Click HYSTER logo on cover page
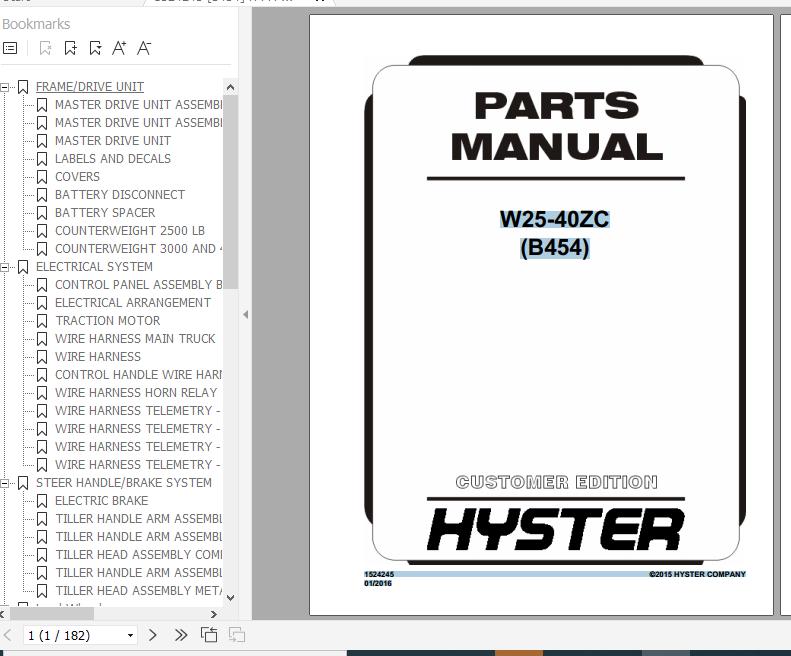 tap(555, 529)
